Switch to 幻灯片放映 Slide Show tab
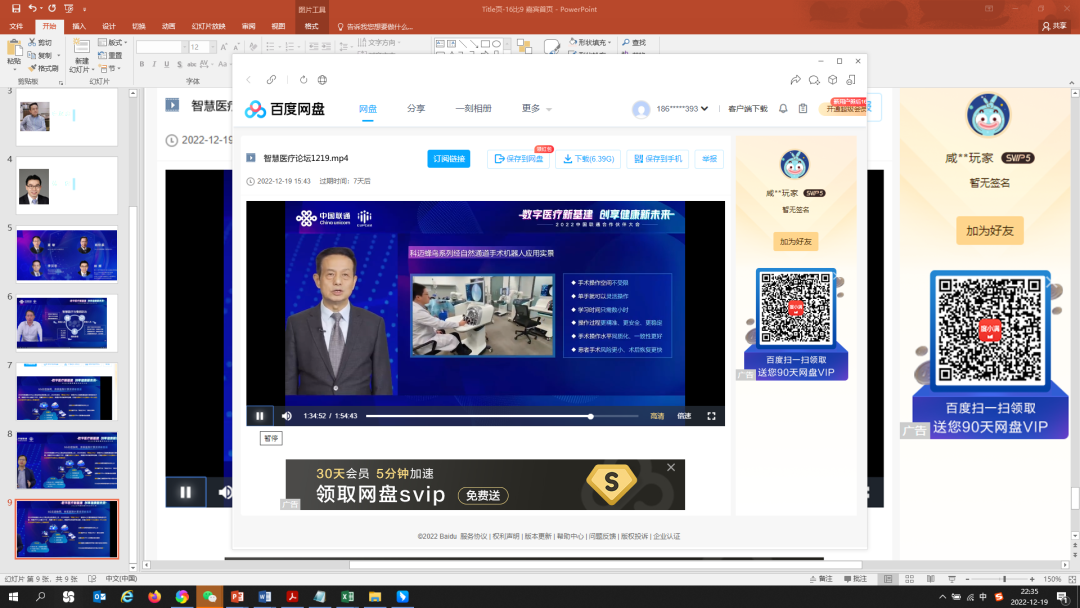This screenshot has height=608, width=1080. click(208, 26)
